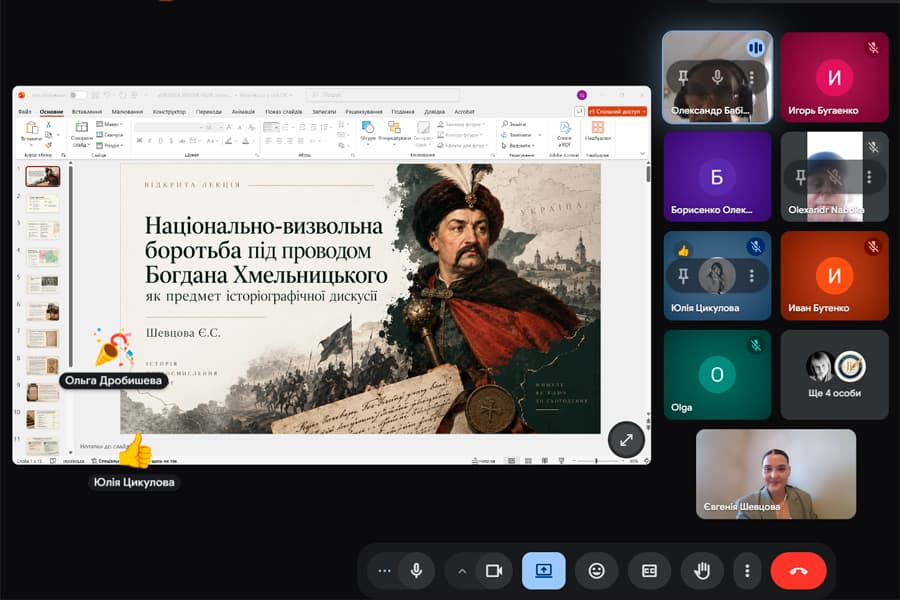900x600 pixels.
Task: Switch to slide sorter view icon
Action: click(528, 460)
